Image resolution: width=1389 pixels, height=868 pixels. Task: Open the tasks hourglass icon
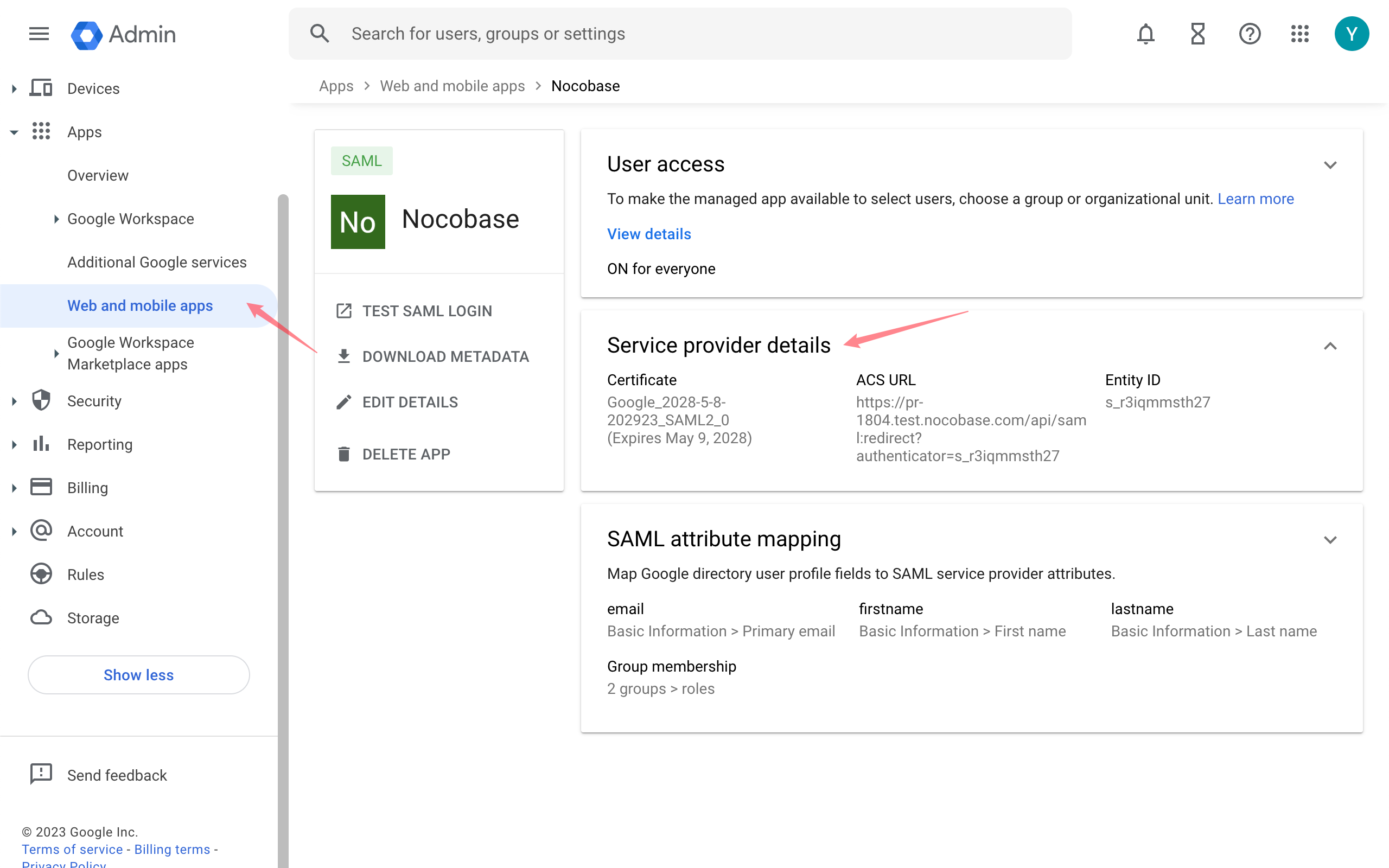(1197, 34)
